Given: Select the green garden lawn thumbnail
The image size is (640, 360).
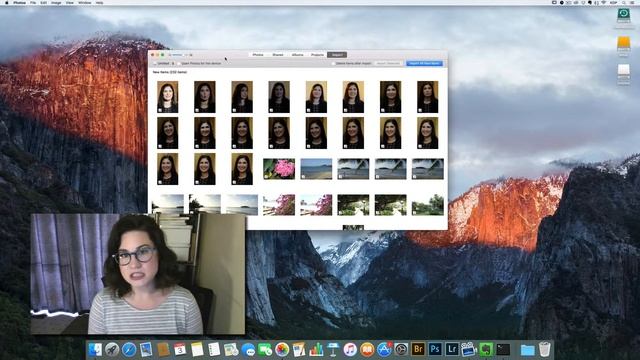Looking at the screenshot, I should 428,205.
